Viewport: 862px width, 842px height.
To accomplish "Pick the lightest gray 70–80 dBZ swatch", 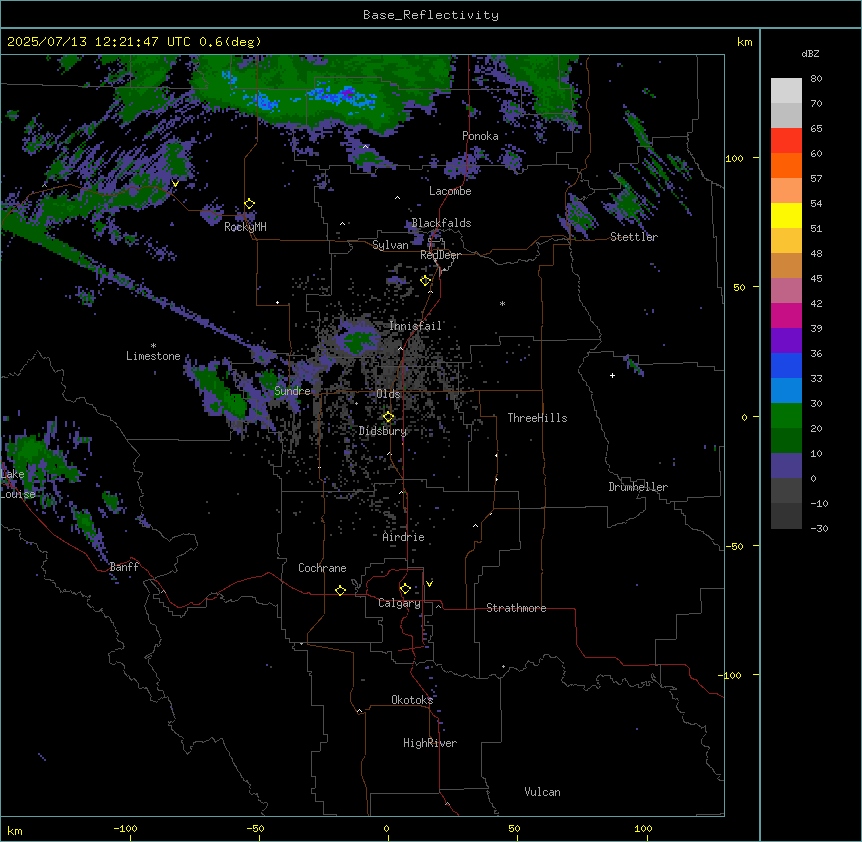I will pos(786,91).
